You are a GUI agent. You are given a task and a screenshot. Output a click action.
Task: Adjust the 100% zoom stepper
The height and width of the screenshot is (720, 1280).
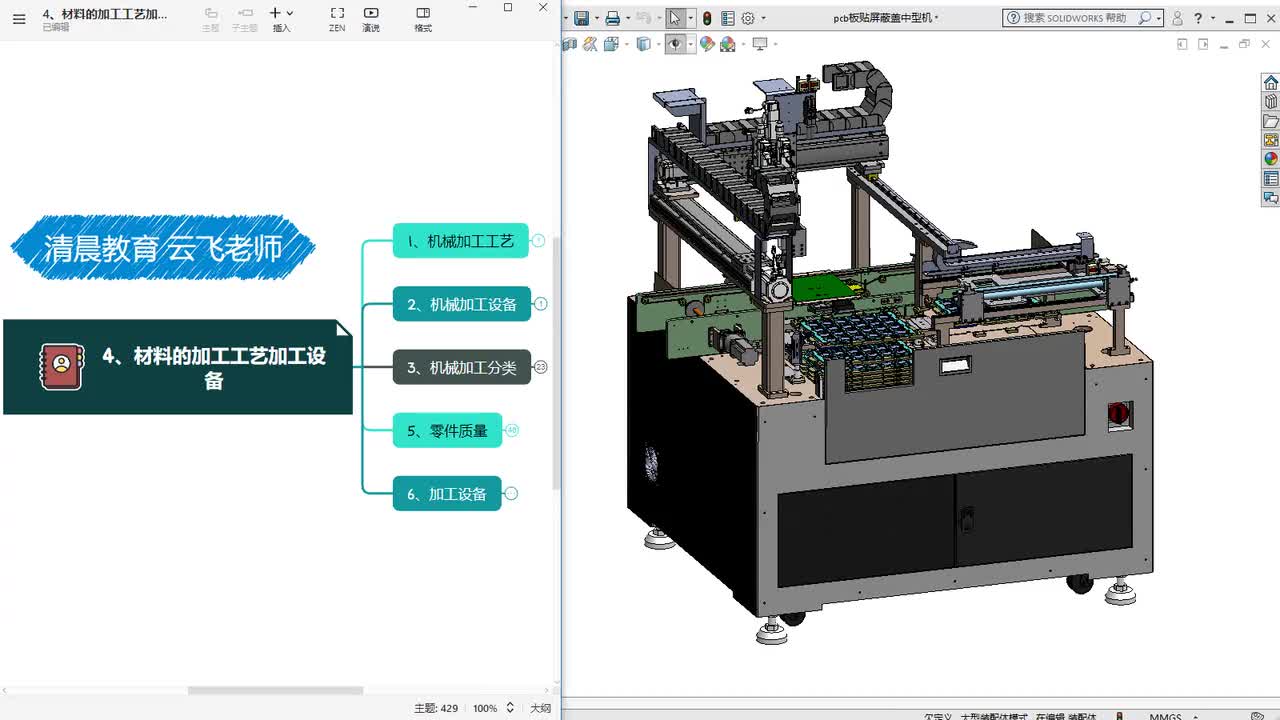(510, 708)
